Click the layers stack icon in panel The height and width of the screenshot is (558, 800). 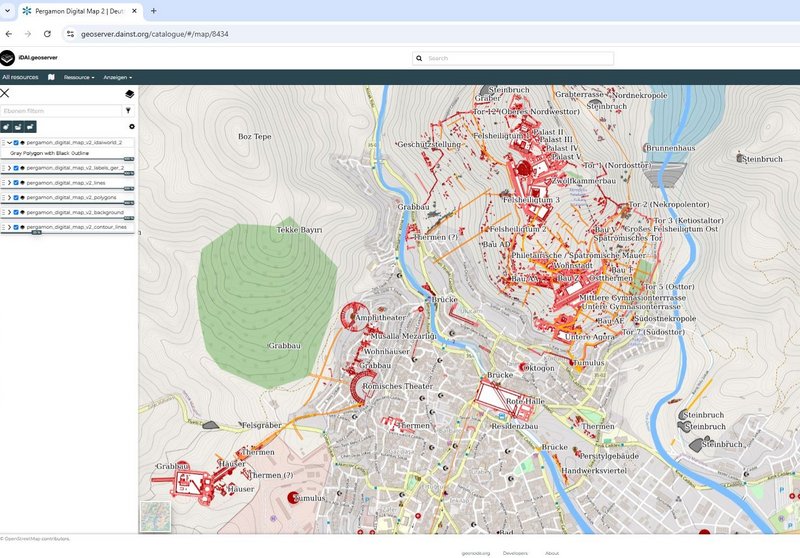coord(129,93)
